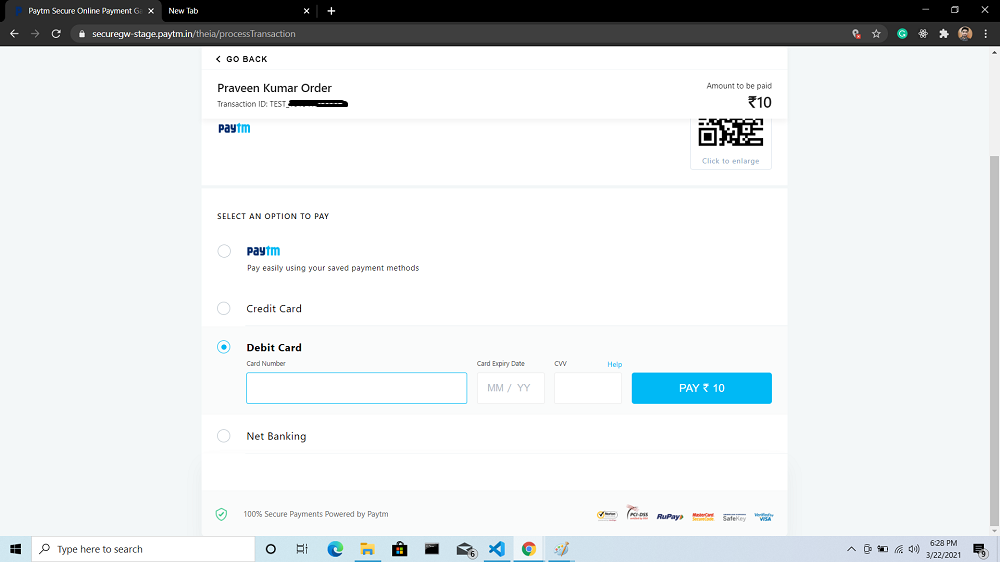Go back using browser back arrow
Viewport: 1000px width, 562px height.
[x=14, y=34]
